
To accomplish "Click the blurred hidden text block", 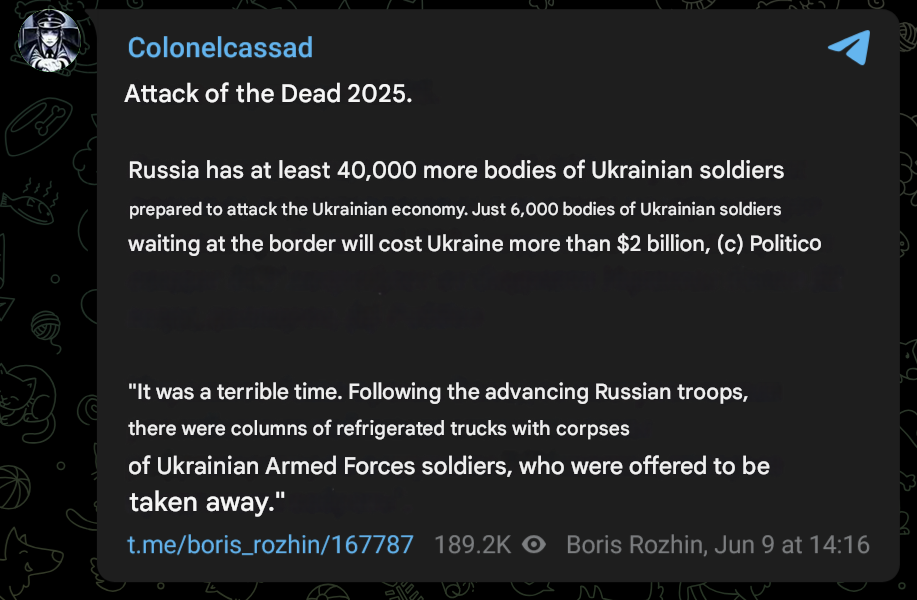I will tap(485, 297).
